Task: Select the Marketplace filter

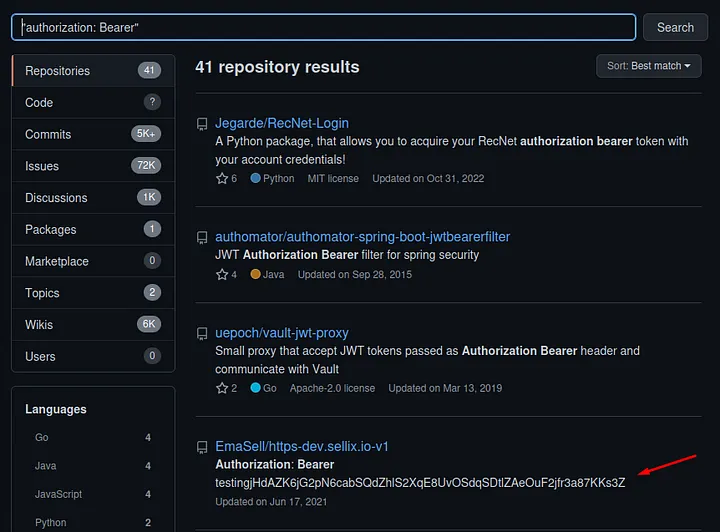Action: pos(93,261)
